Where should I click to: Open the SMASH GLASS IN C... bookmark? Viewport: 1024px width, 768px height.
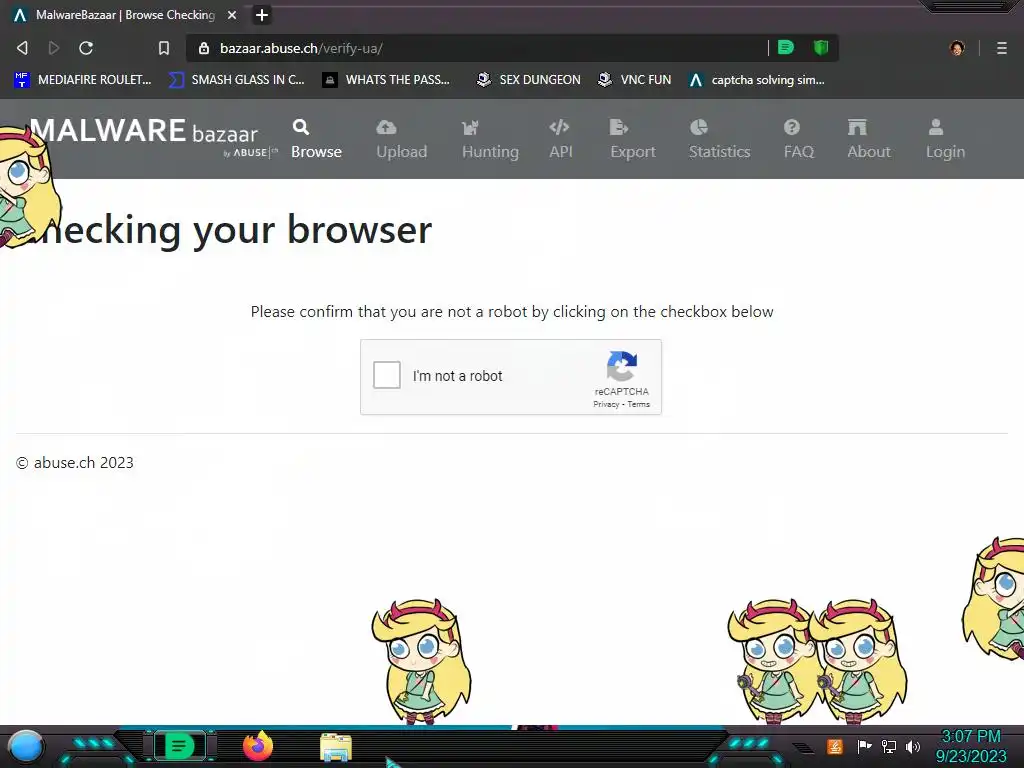(236, 80)
